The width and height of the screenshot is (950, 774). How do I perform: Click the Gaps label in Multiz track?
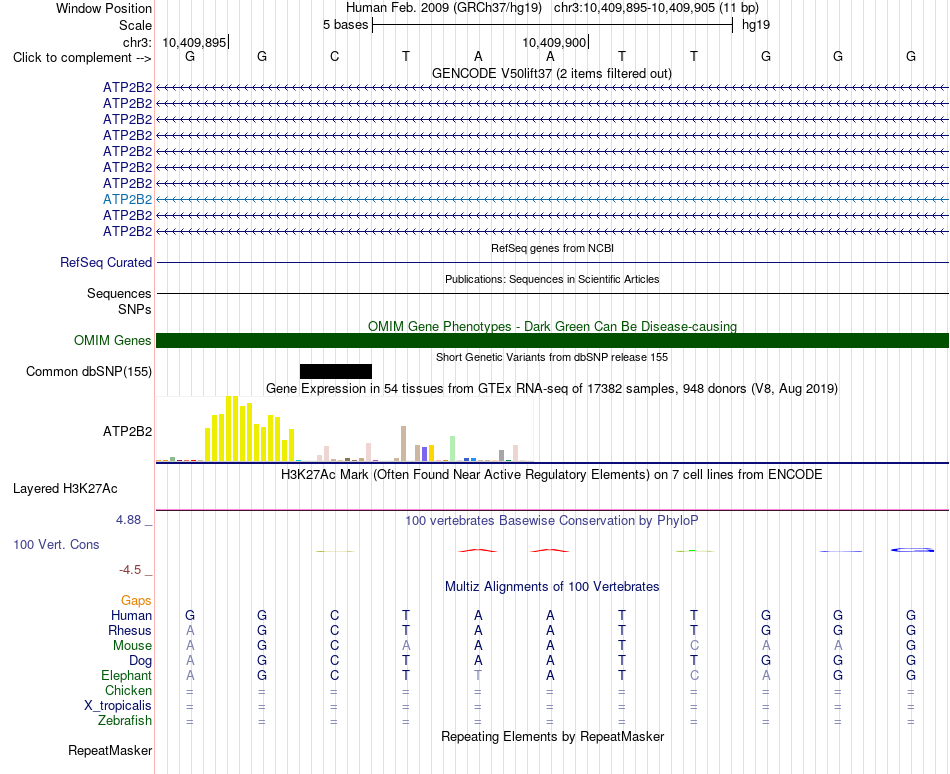click(136, 600)
